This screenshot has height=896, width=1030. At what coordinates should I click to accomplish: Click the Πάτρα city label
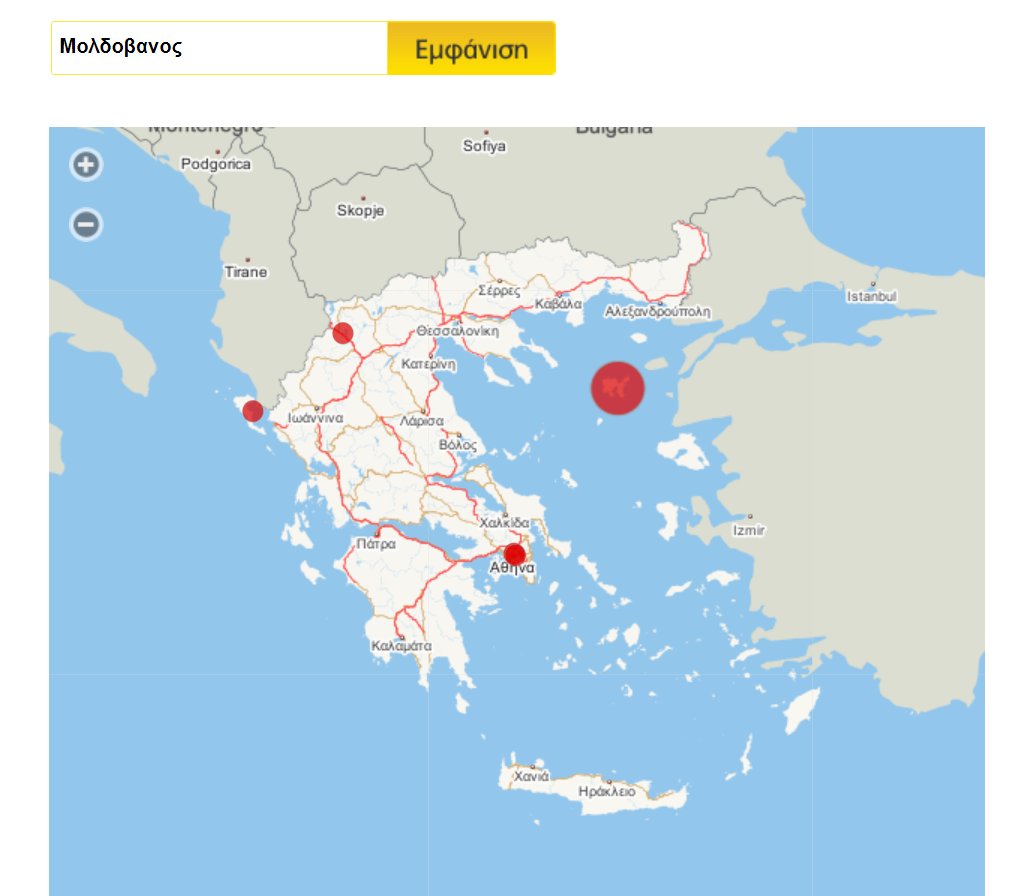[376, 544]
